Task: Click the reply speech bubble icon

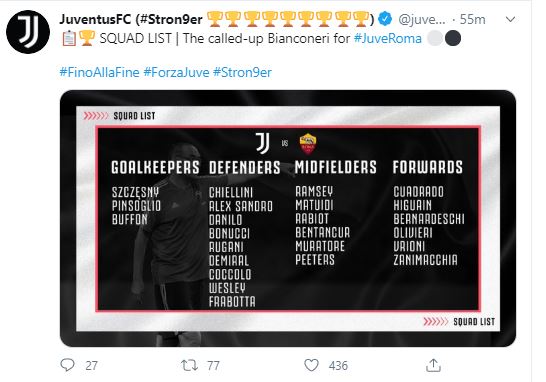Action: coord(67,365)
